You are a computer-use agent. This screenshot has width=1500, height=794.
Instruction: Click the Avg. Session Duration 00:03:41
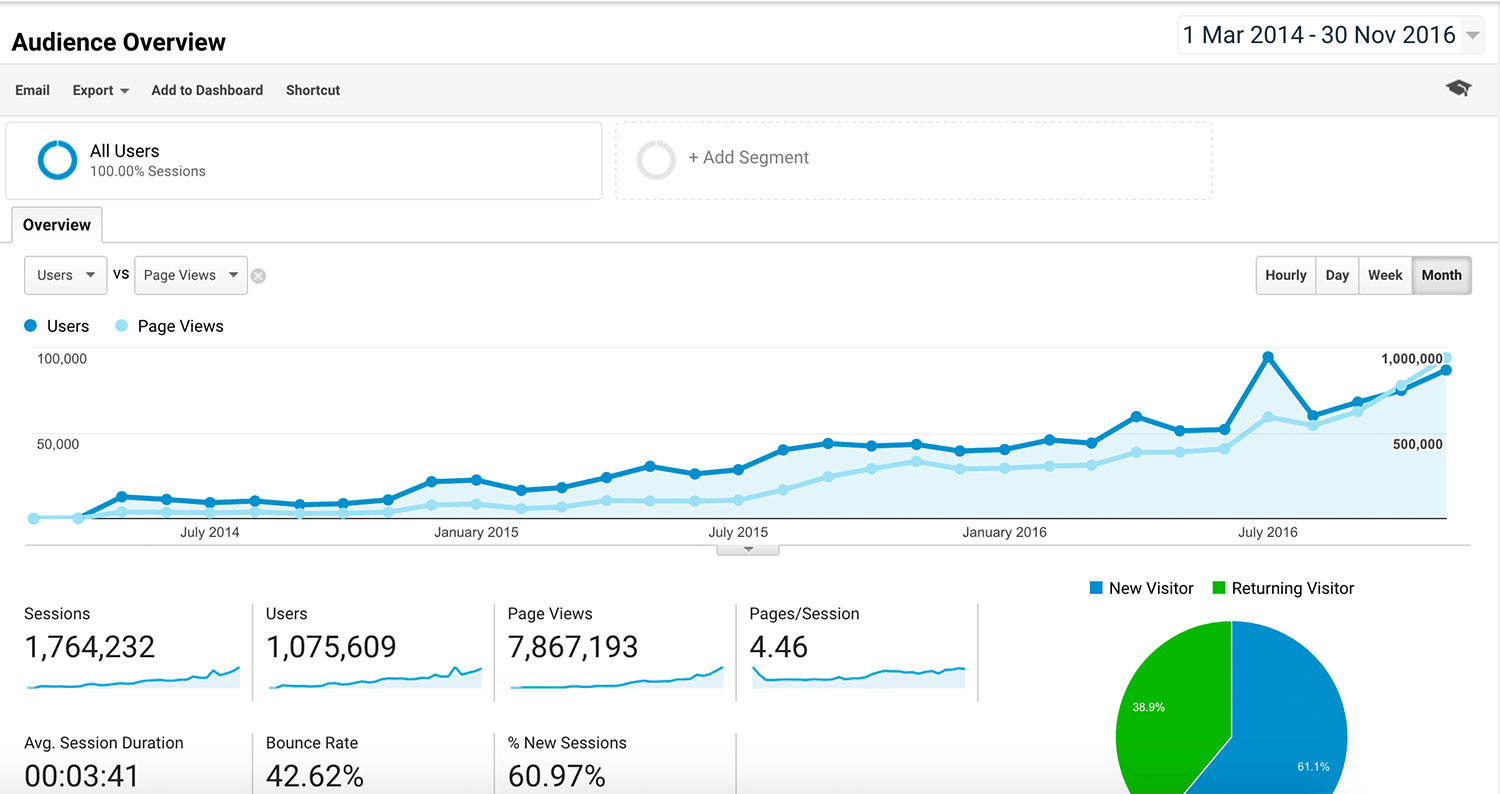pyautogui.click(x=82, y=776)
